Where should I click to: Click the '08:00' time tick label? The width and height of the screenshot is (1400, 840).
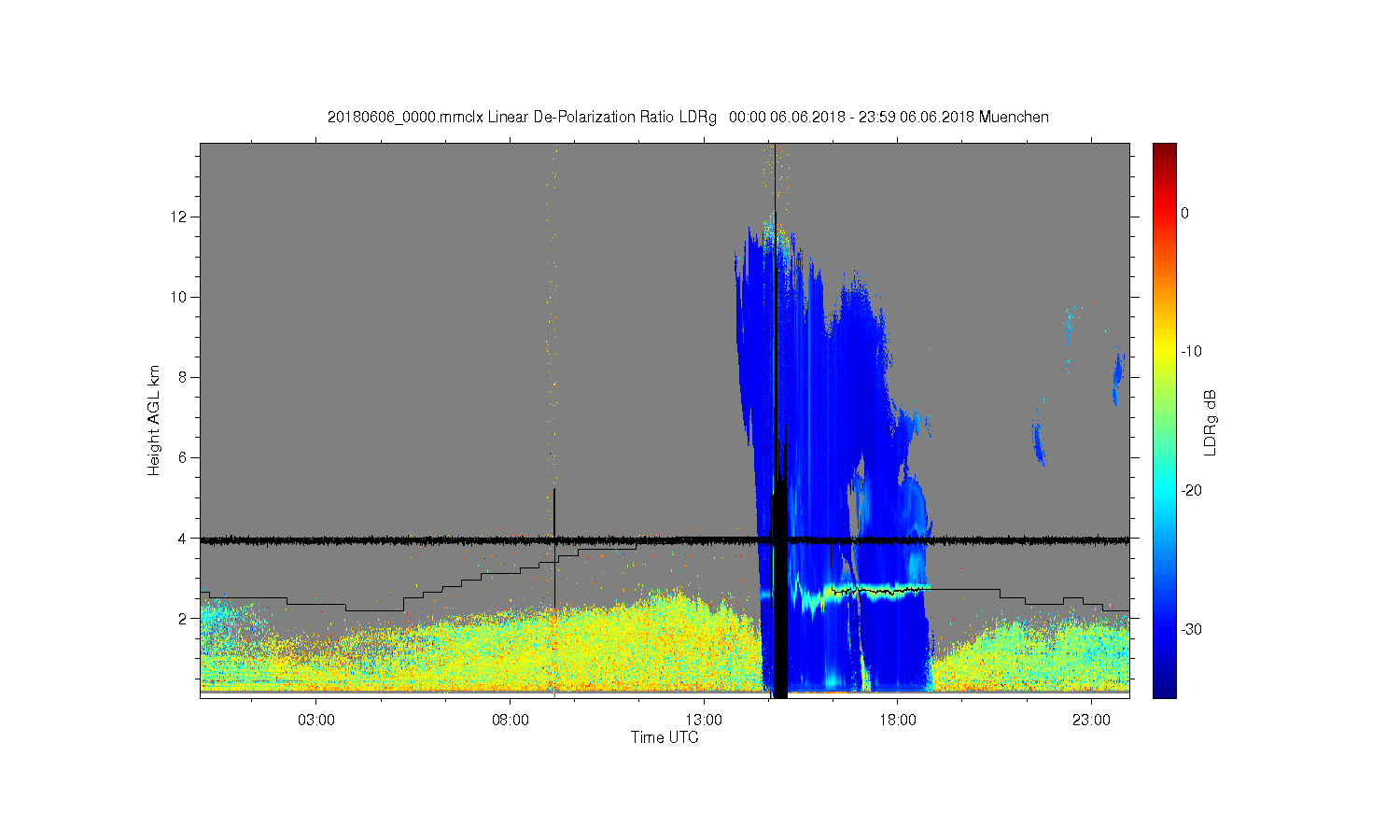tap(511, 721)
